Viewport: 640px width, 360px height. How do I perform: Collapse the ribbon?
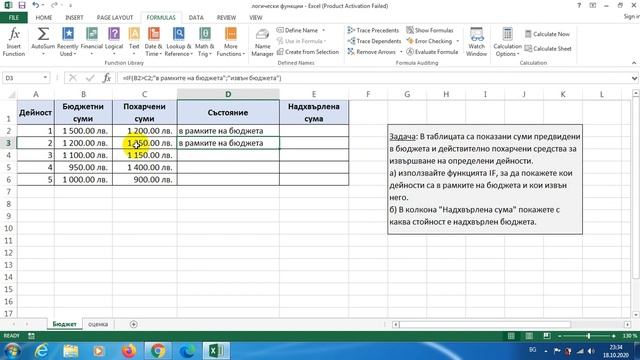point(634,63)
